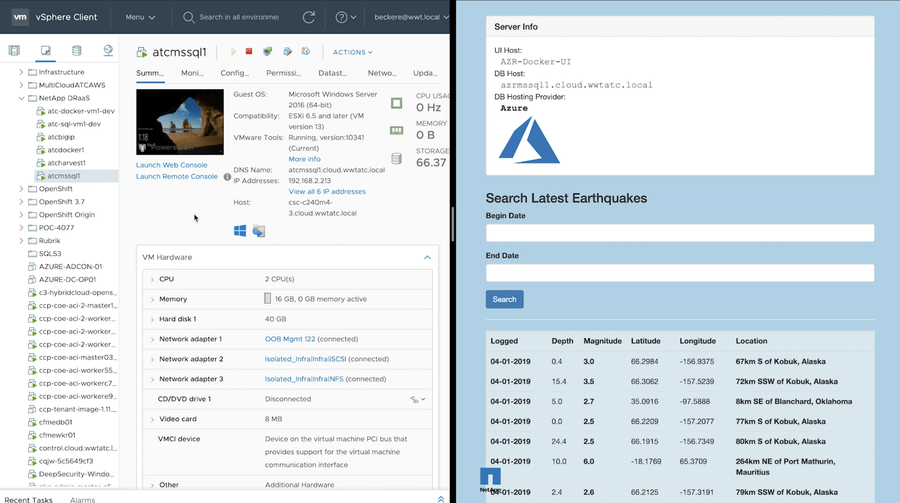The width and height of the screenshot is (900, 503).
Task: Open the Storage inventory view icon
Action: (76, 51)
